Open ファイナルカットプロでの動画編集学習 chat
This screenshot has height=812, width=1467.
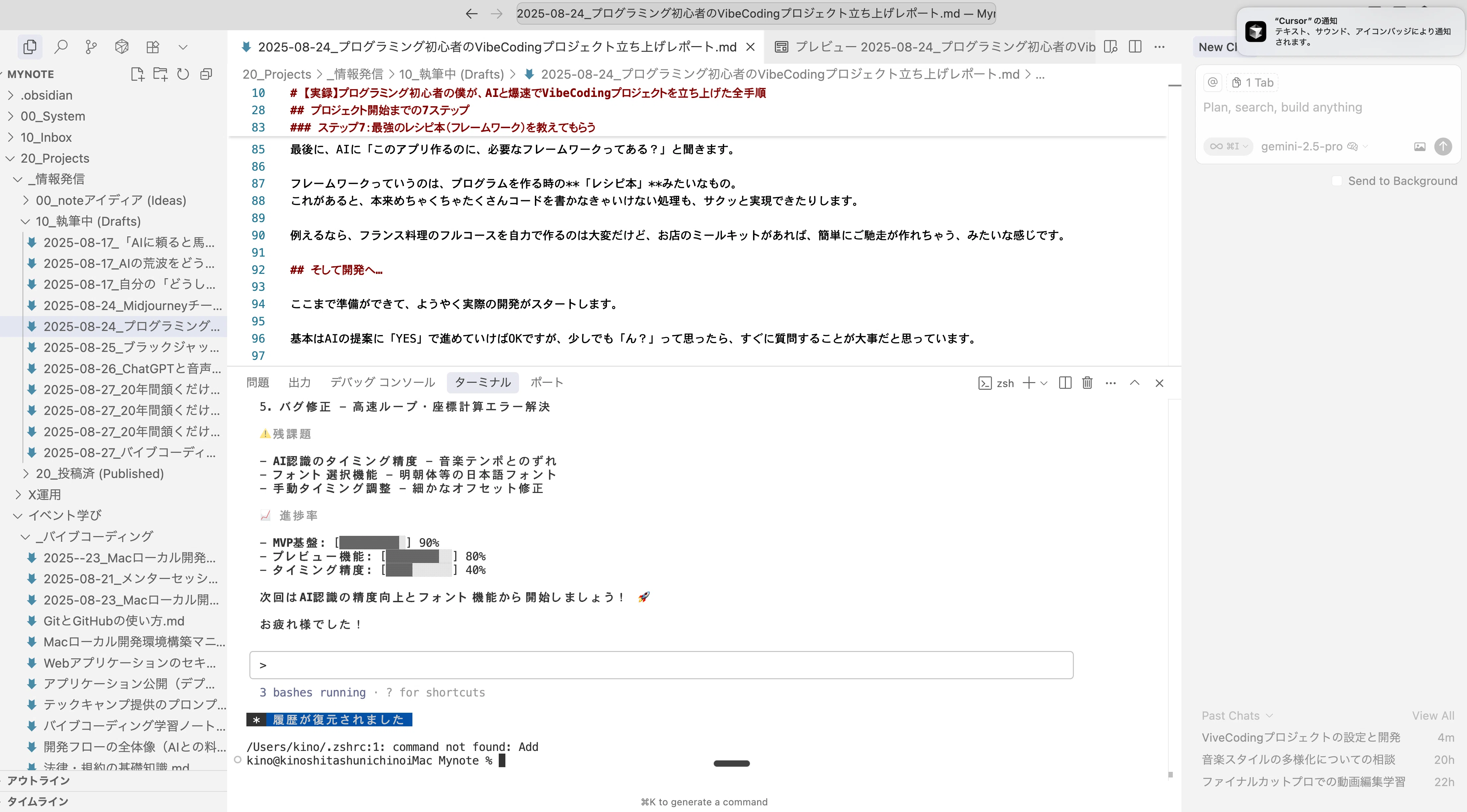tap(1328, 782)
